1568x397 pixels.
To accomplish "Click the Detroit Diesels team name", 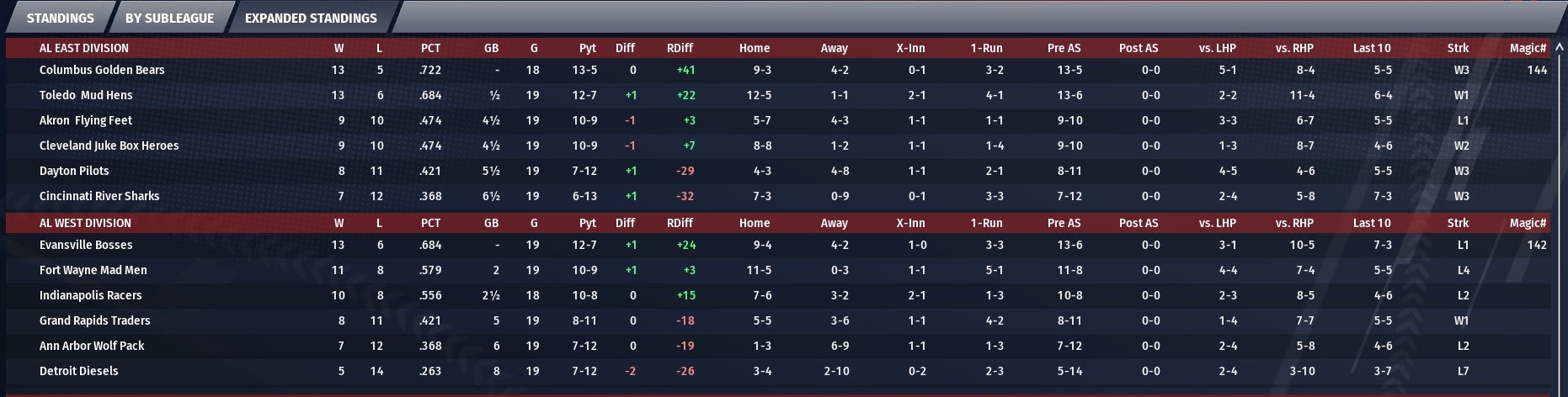I will tap(79, 371).
